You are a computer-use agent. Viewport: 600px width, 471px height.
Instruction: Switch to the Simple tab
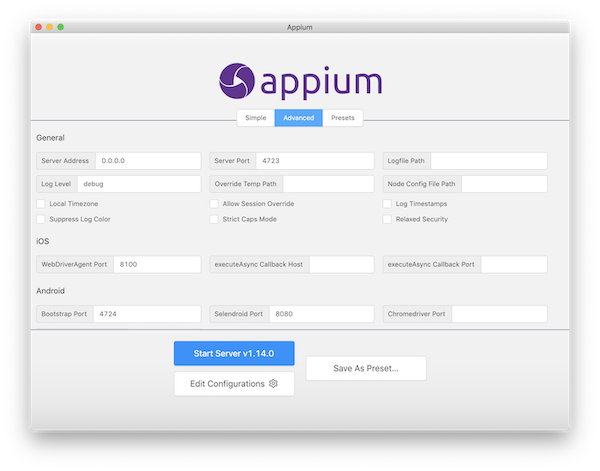tap(256, 118)
